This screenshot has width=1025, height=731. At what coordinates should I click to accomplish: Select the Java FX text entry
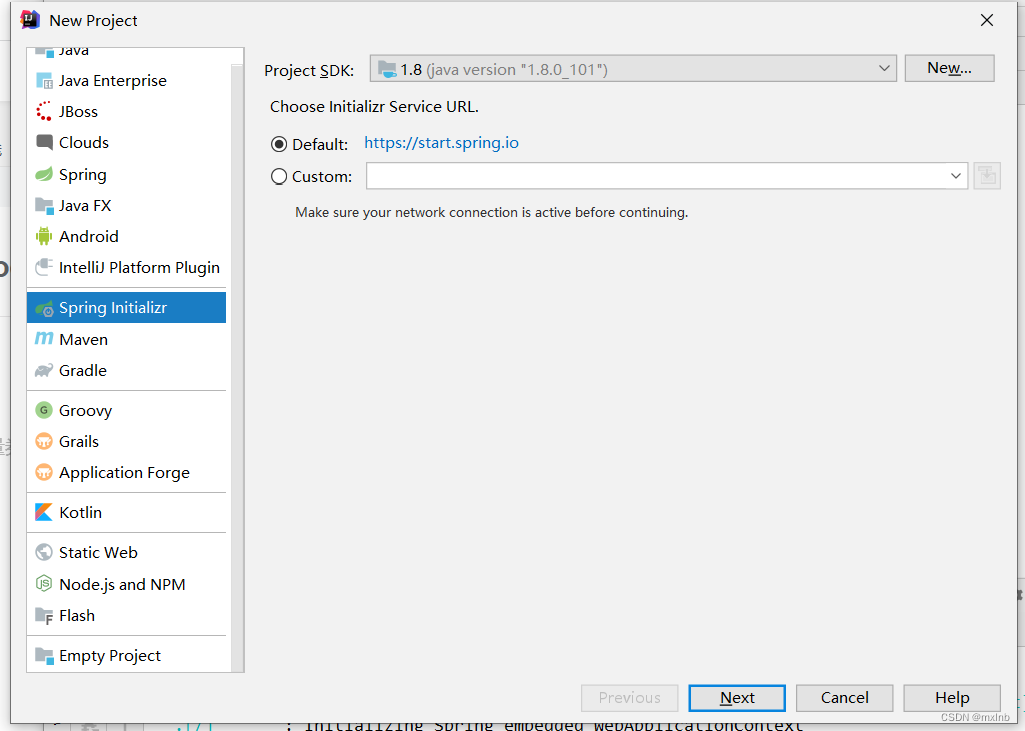(85, 206)
